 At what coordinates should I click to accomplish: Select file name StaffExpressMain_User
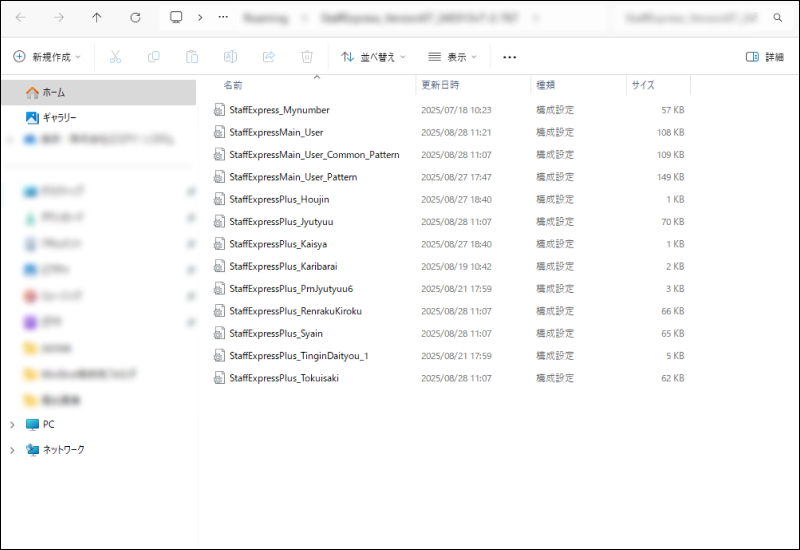276,132
